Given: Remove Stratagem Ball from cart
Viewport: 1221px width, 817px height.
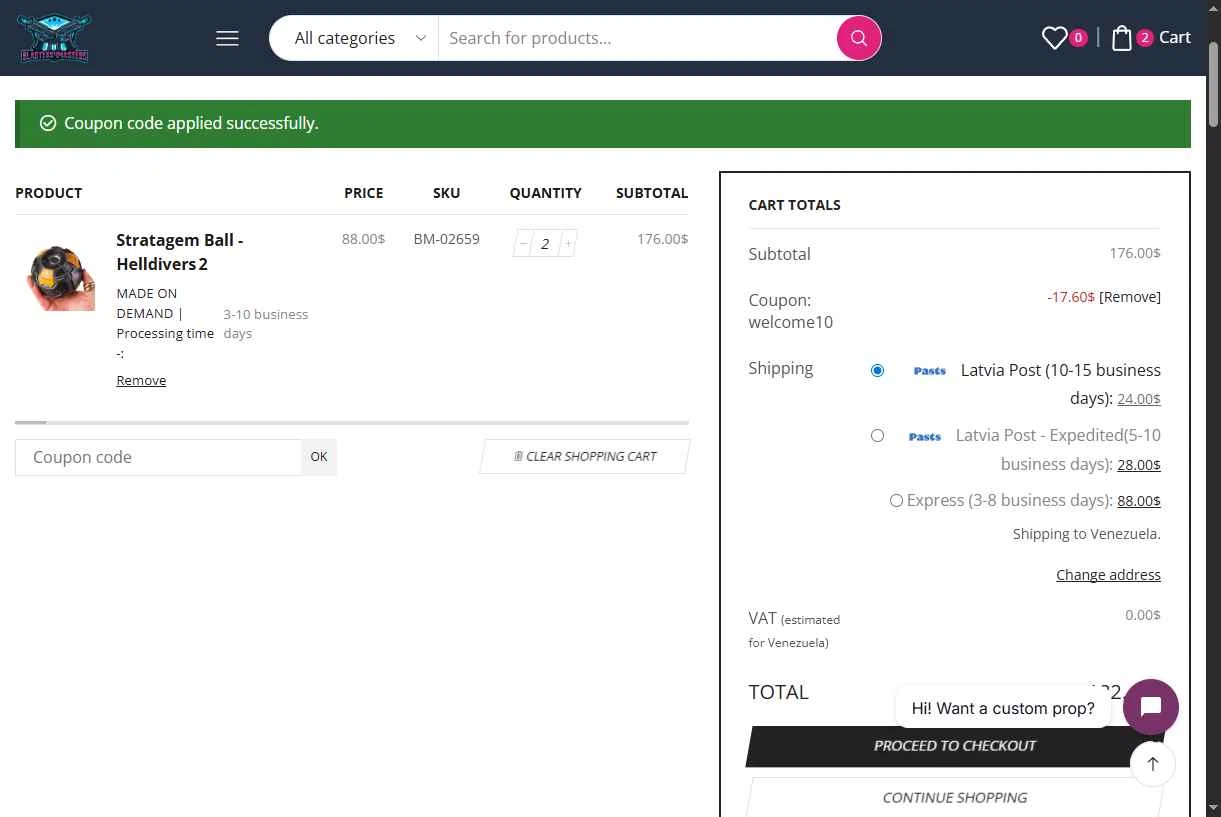Looking at the screenshot, I should [141, 380].
